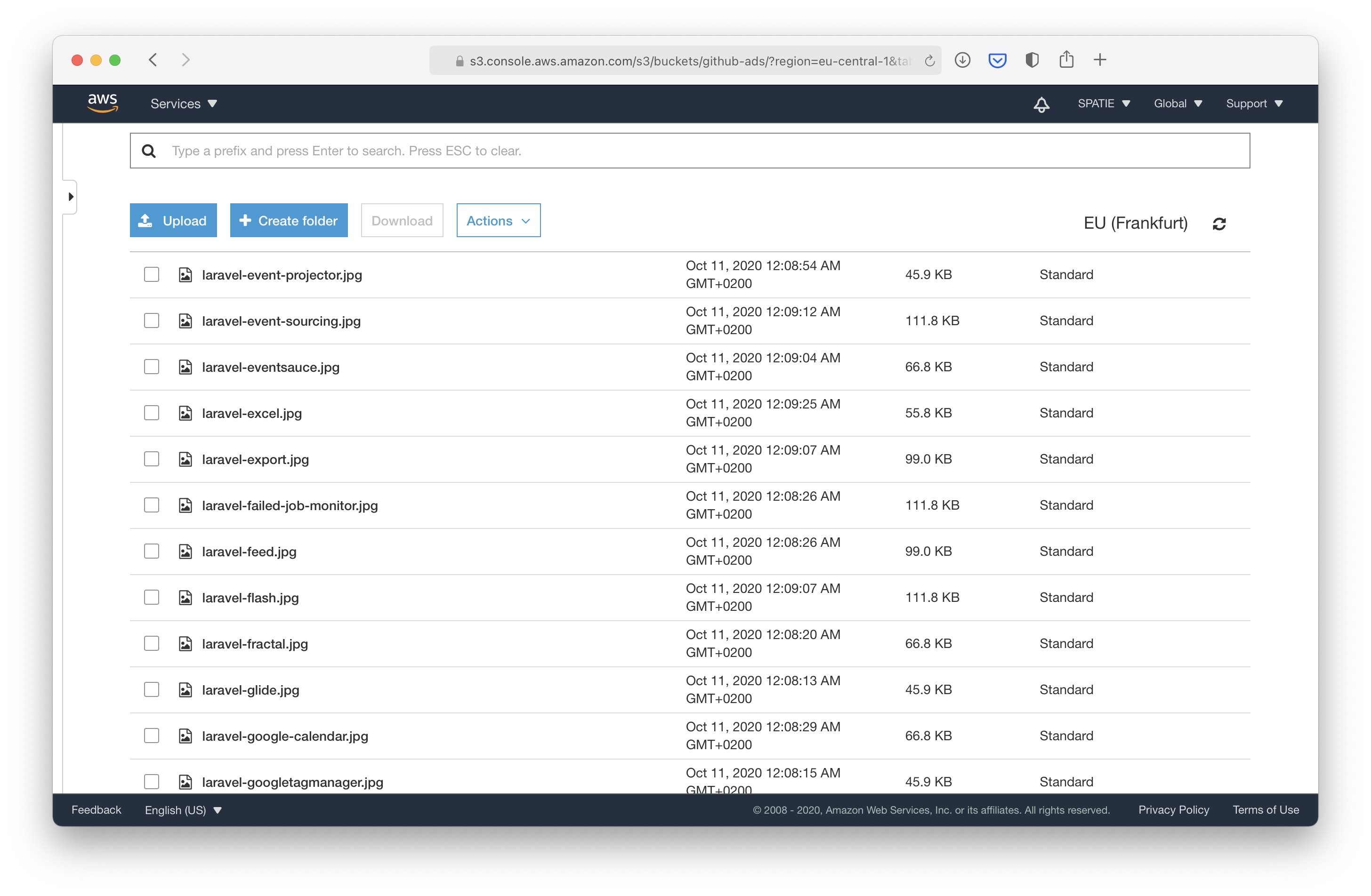Click the browser back arrow
Viewport: 1371px width, 896px height.
point(153,60)
